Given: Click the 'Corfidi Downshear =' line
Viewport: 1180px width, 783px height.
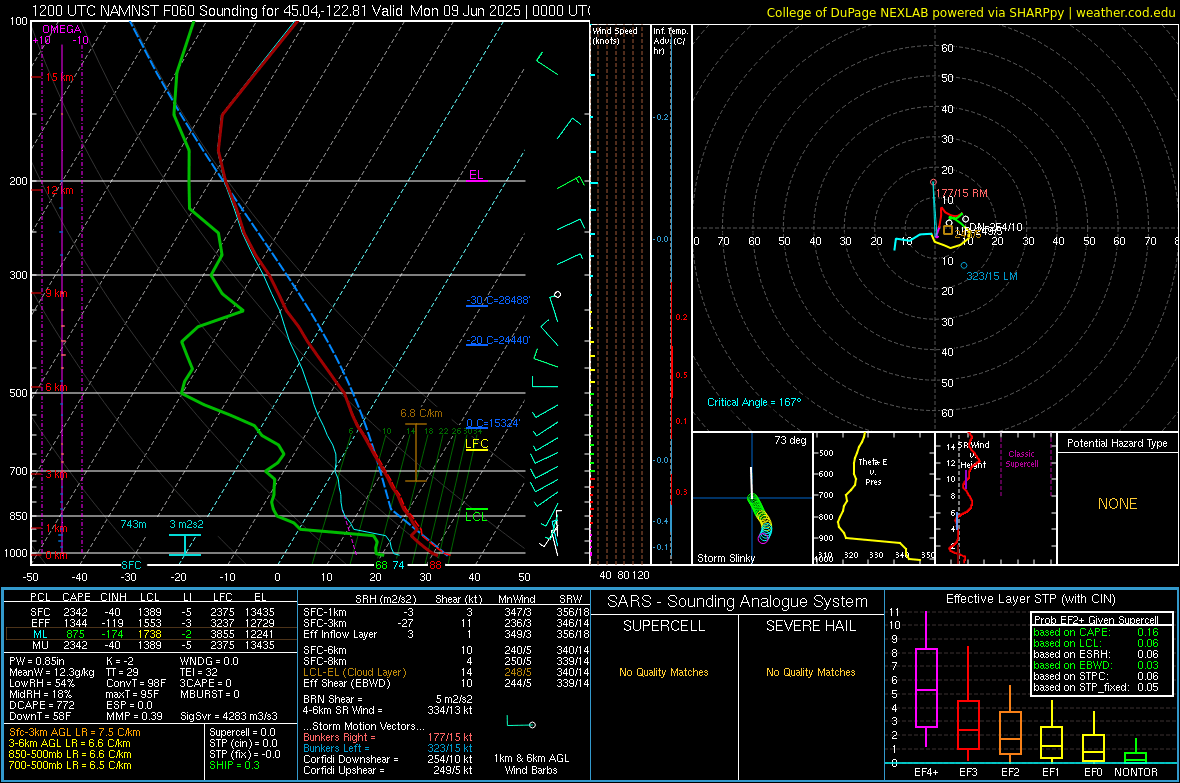Looking at the screenshot, I should coord(388,760).
